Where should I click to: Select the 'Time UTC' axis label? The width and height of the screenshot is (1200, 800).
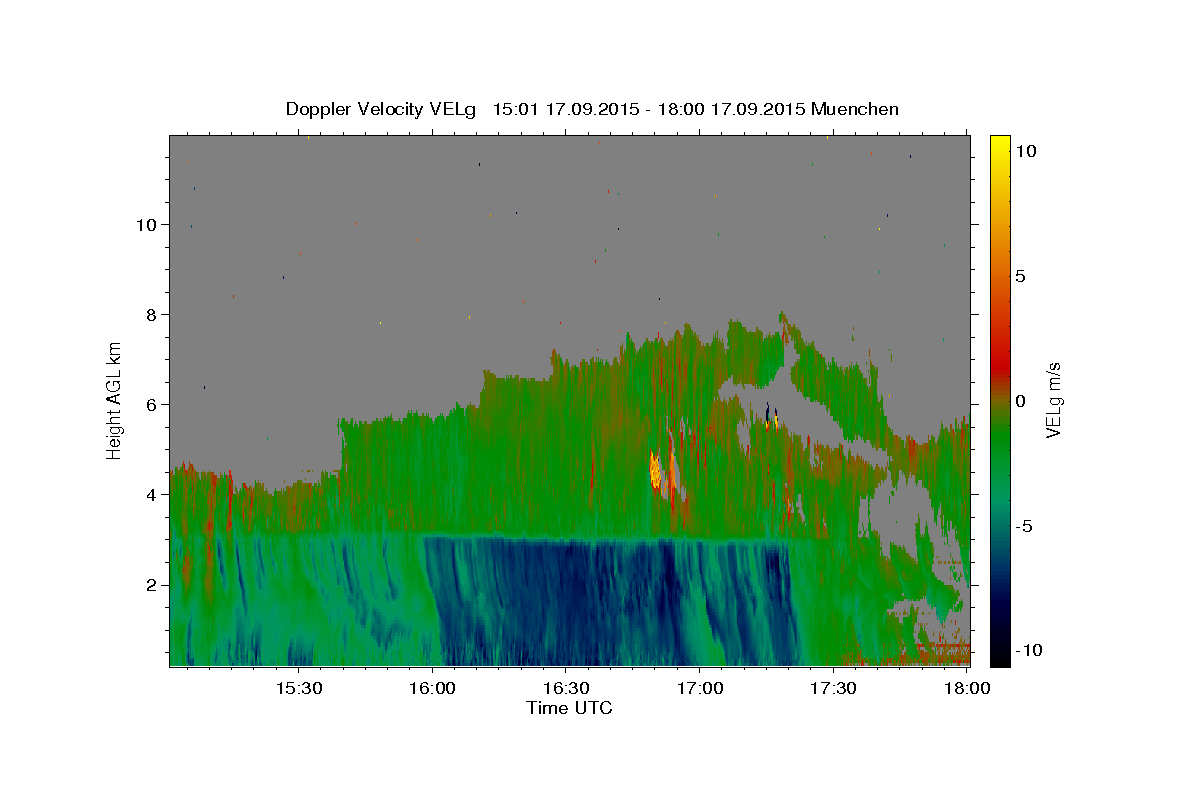569,708
